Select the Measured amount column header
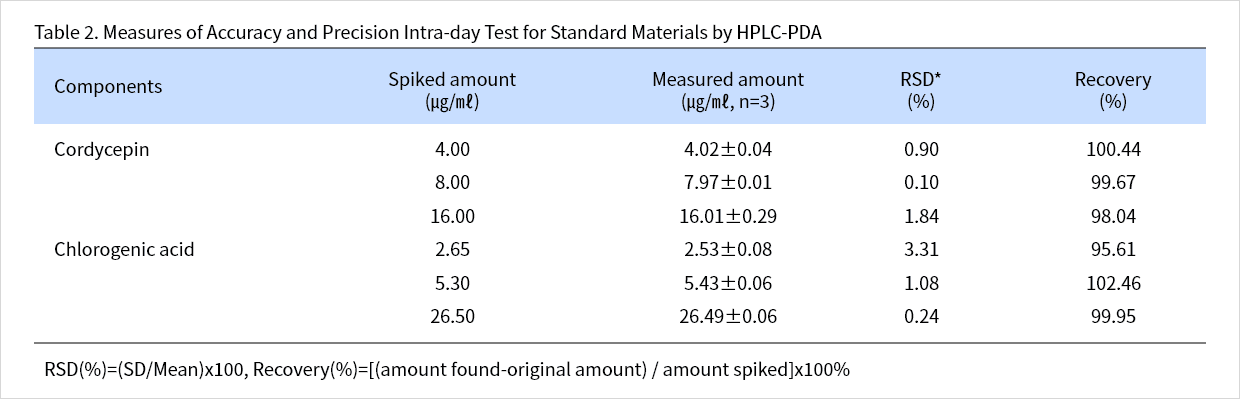This screenshot has width=1240, height=399. point(728,90)
